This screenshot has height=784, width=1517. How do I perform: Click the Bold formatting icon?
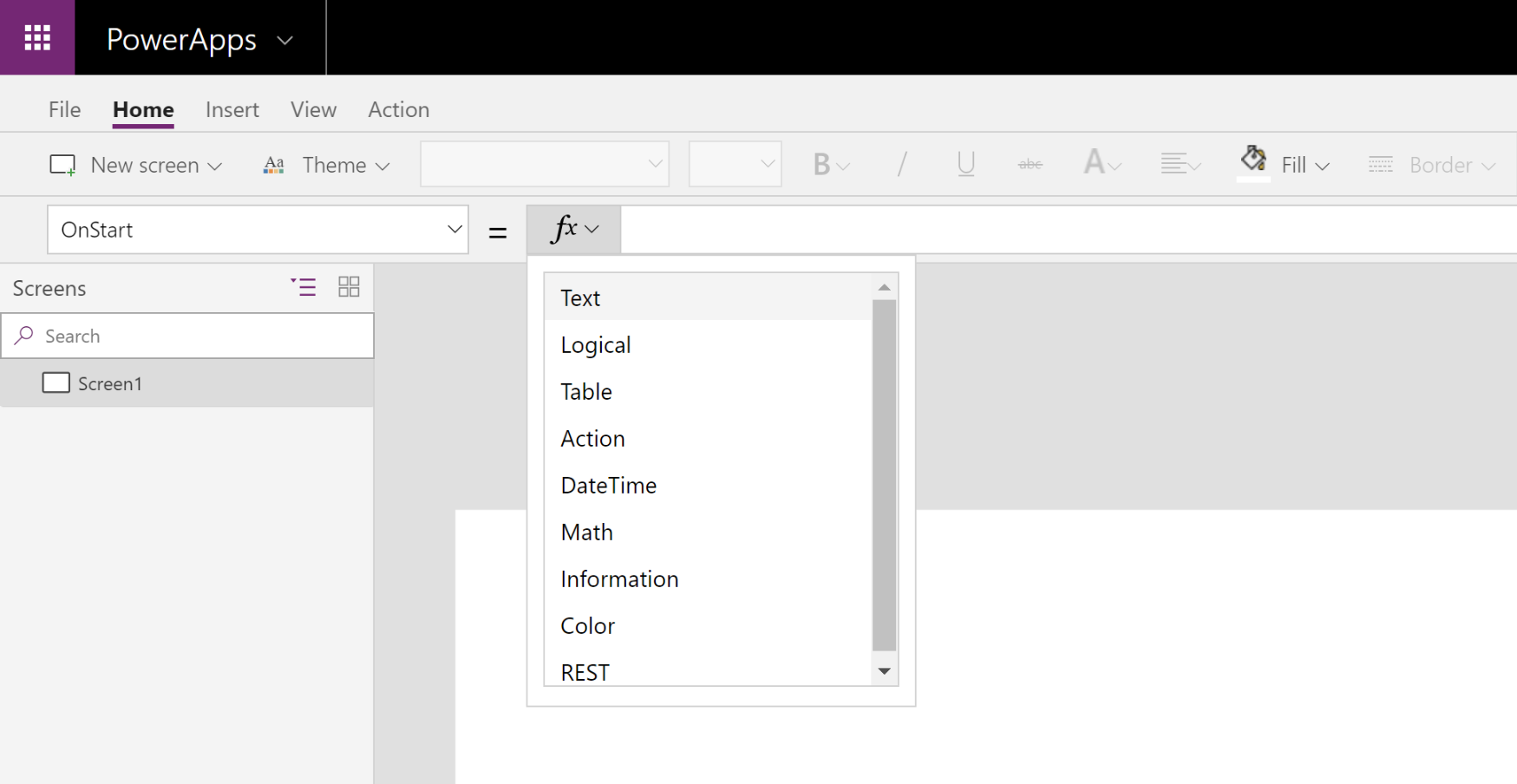point(821,164)
